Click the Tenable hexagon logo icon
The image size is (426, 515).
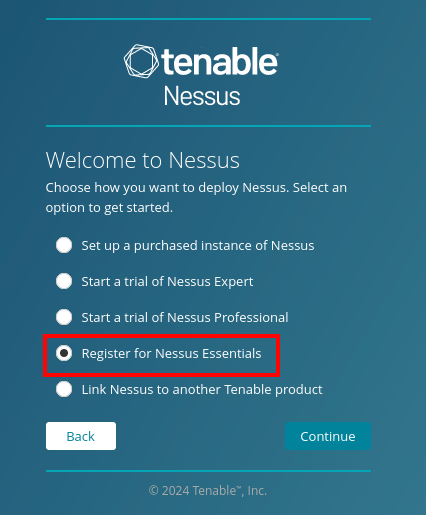coord(141,61)
